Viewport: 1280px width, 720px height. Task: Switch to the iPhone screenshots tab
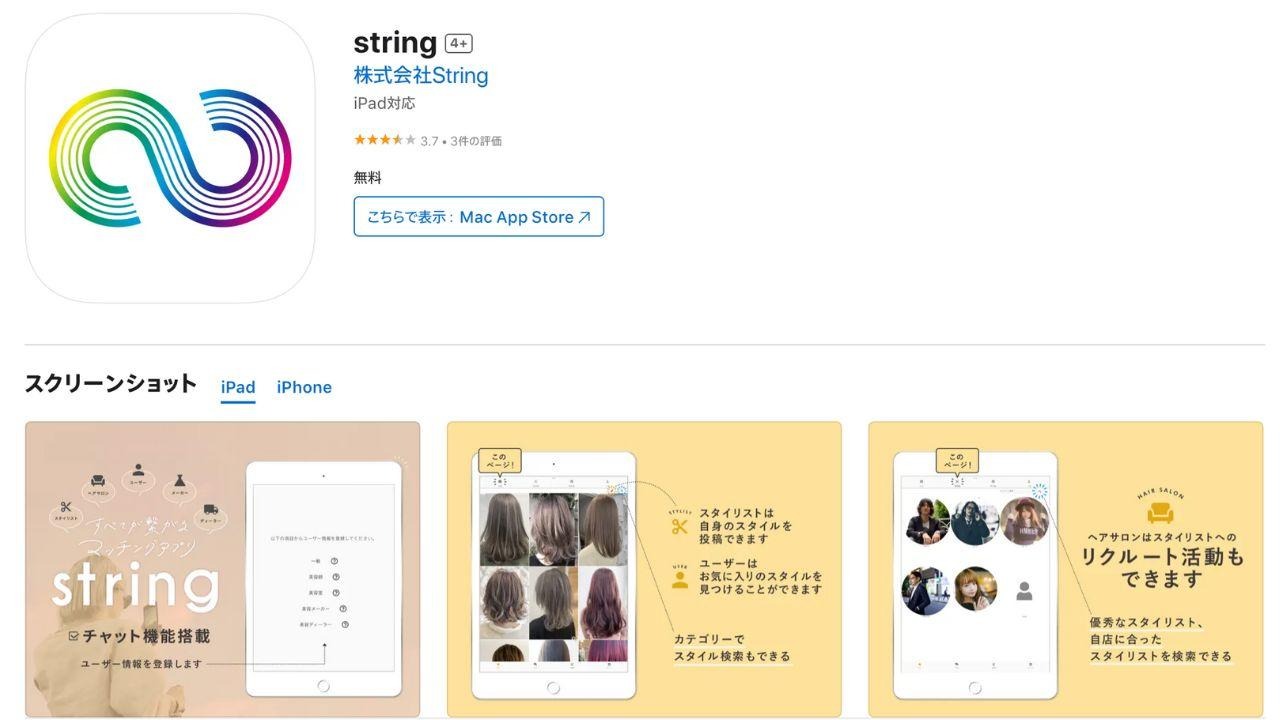pyautogui.click(x=304, y=387)
